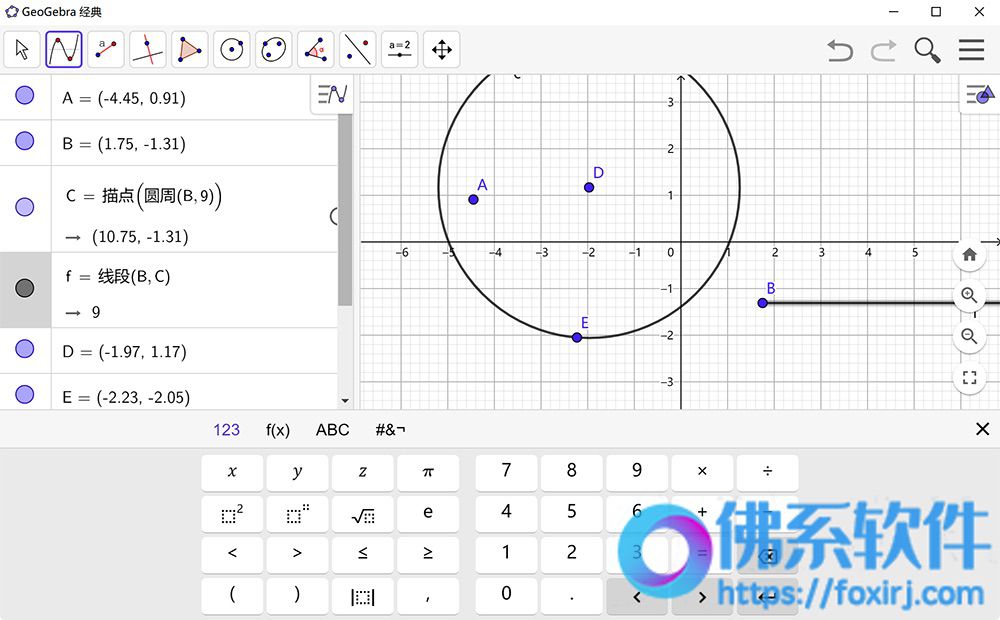Image resolution: width=1000 pixels, height=620 pixels.
Task: Click the Undo arrow
Action: [840, 50]
